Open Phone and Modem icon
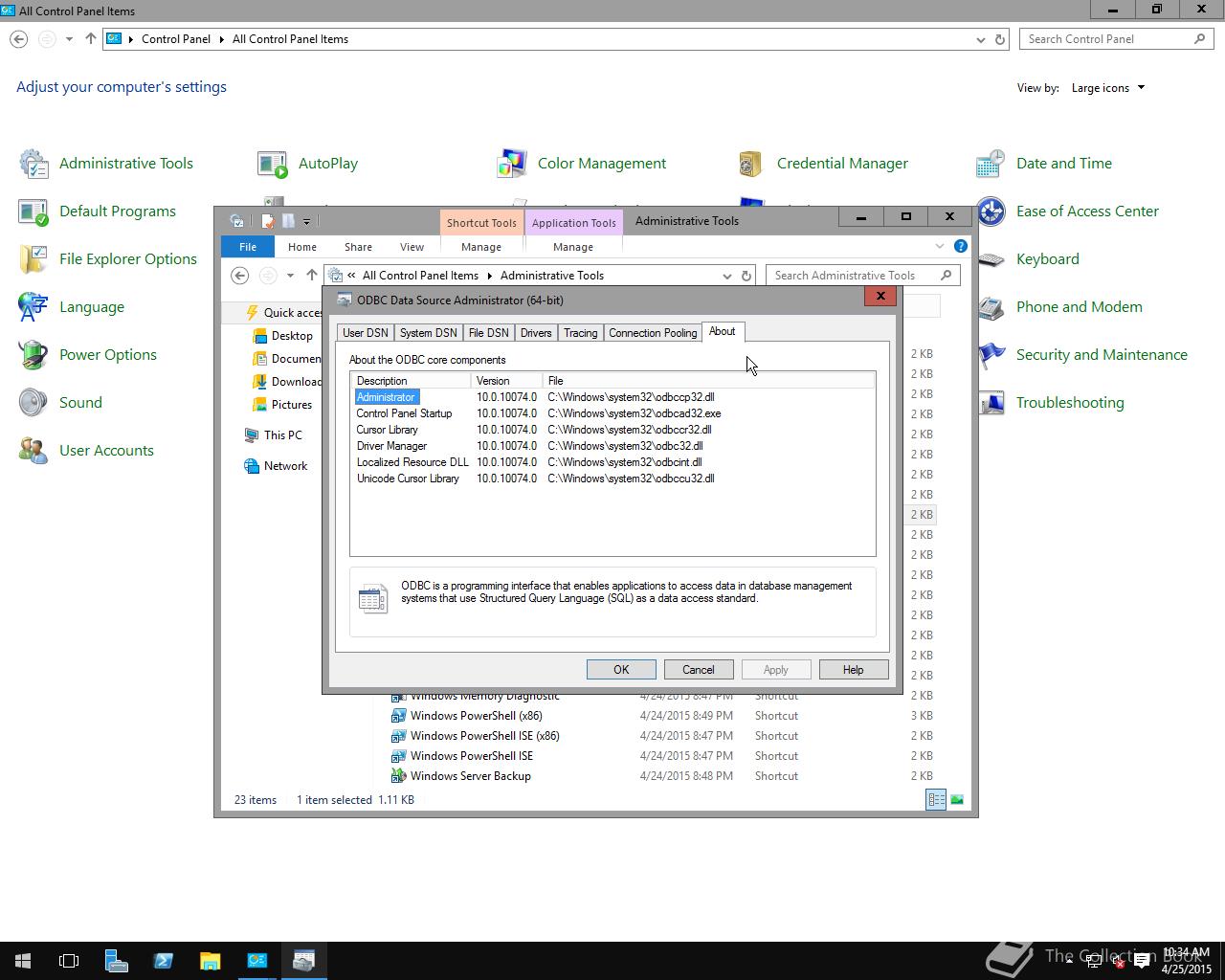 point(1059,307)
